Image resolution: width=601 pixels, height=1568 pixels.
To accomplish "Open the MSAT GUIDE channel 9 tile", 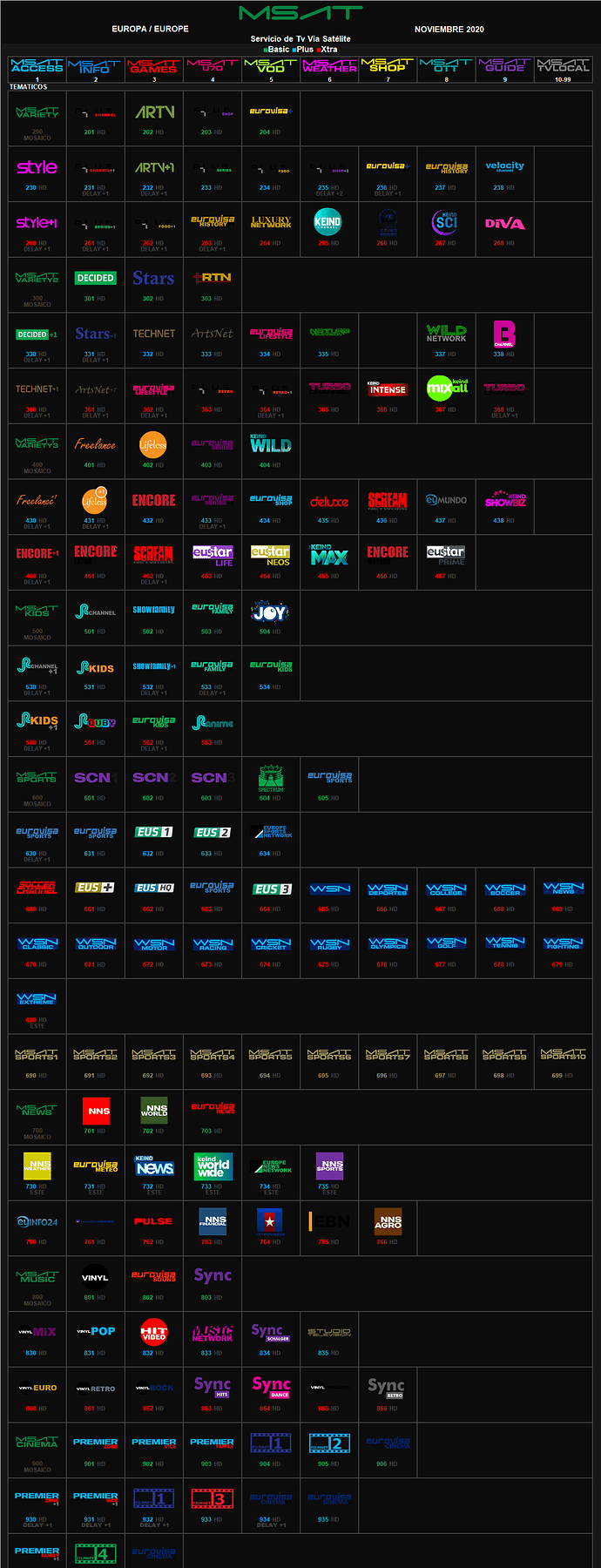I will coord(505,69).
